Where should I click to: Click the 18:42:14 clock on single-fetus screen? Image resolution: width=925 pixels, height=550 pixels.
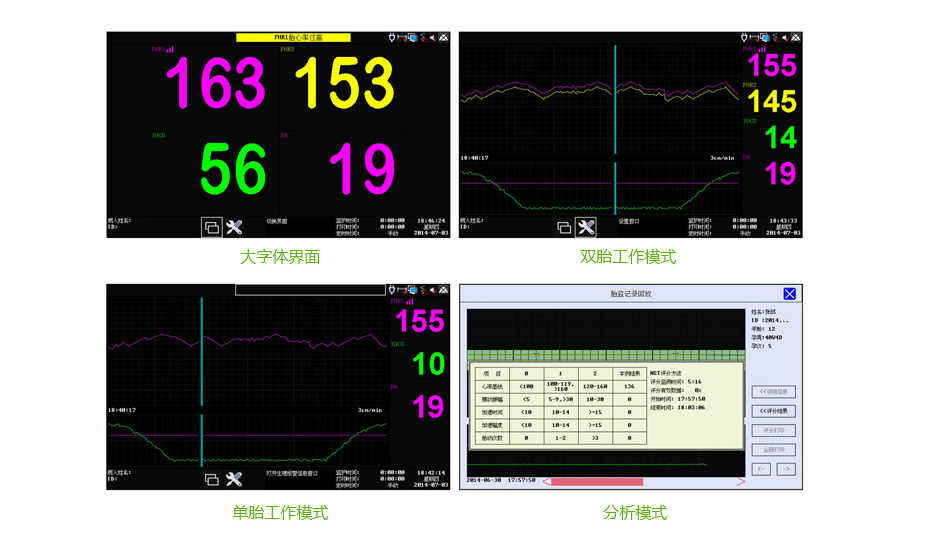[x=431, y=473]
